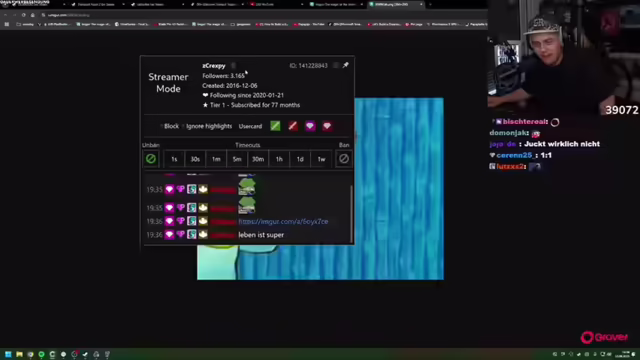640x360 pixels.
Task: Apply 30s timeout
Action: [x=195, y=159]
